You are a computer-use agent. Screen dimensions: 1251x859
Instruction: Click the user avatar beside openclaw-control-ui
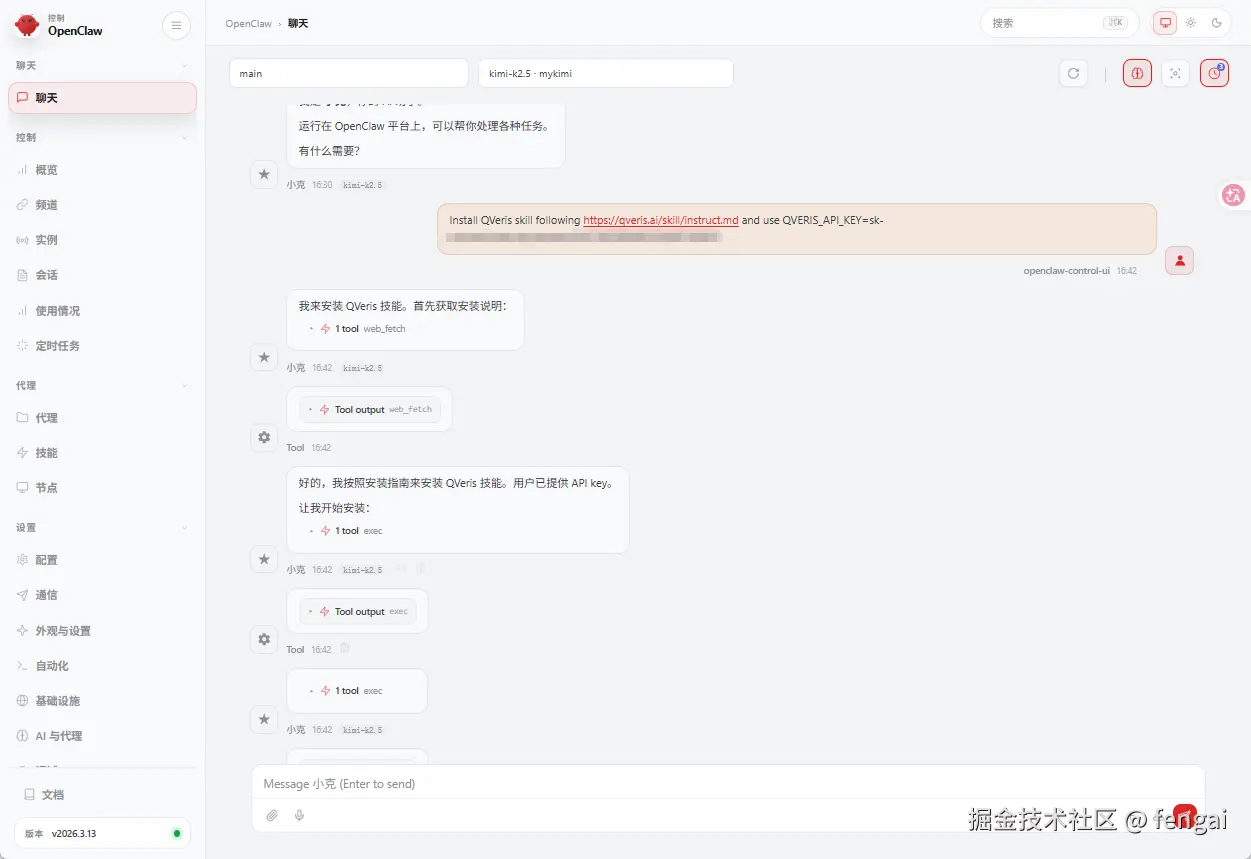tap(1180, 261)
